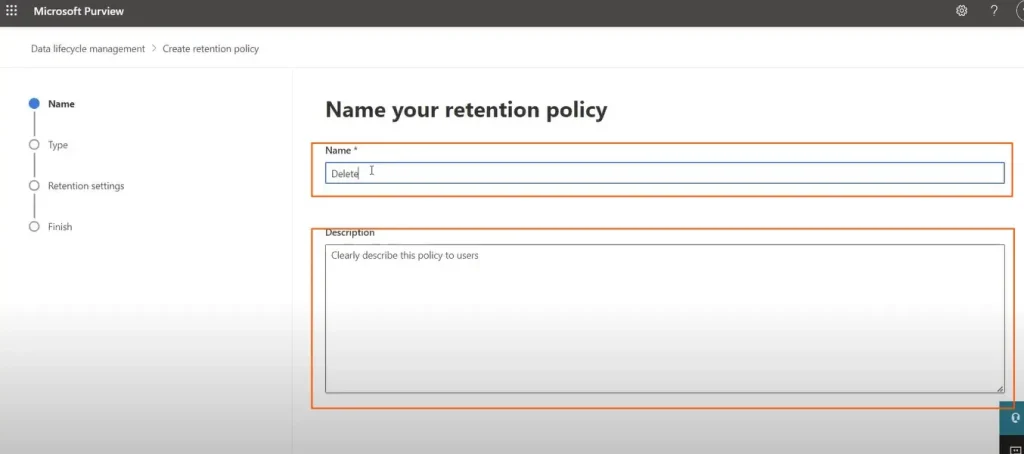Focus the Name text field

[x=664, y=173]
